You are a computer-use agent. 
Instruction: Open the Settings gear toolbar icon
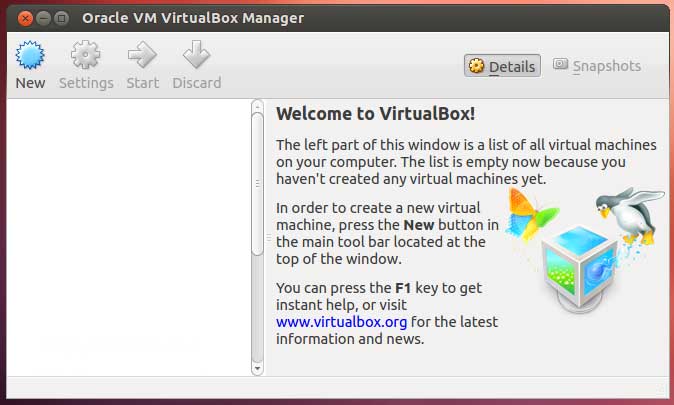(x=86, y=55)
